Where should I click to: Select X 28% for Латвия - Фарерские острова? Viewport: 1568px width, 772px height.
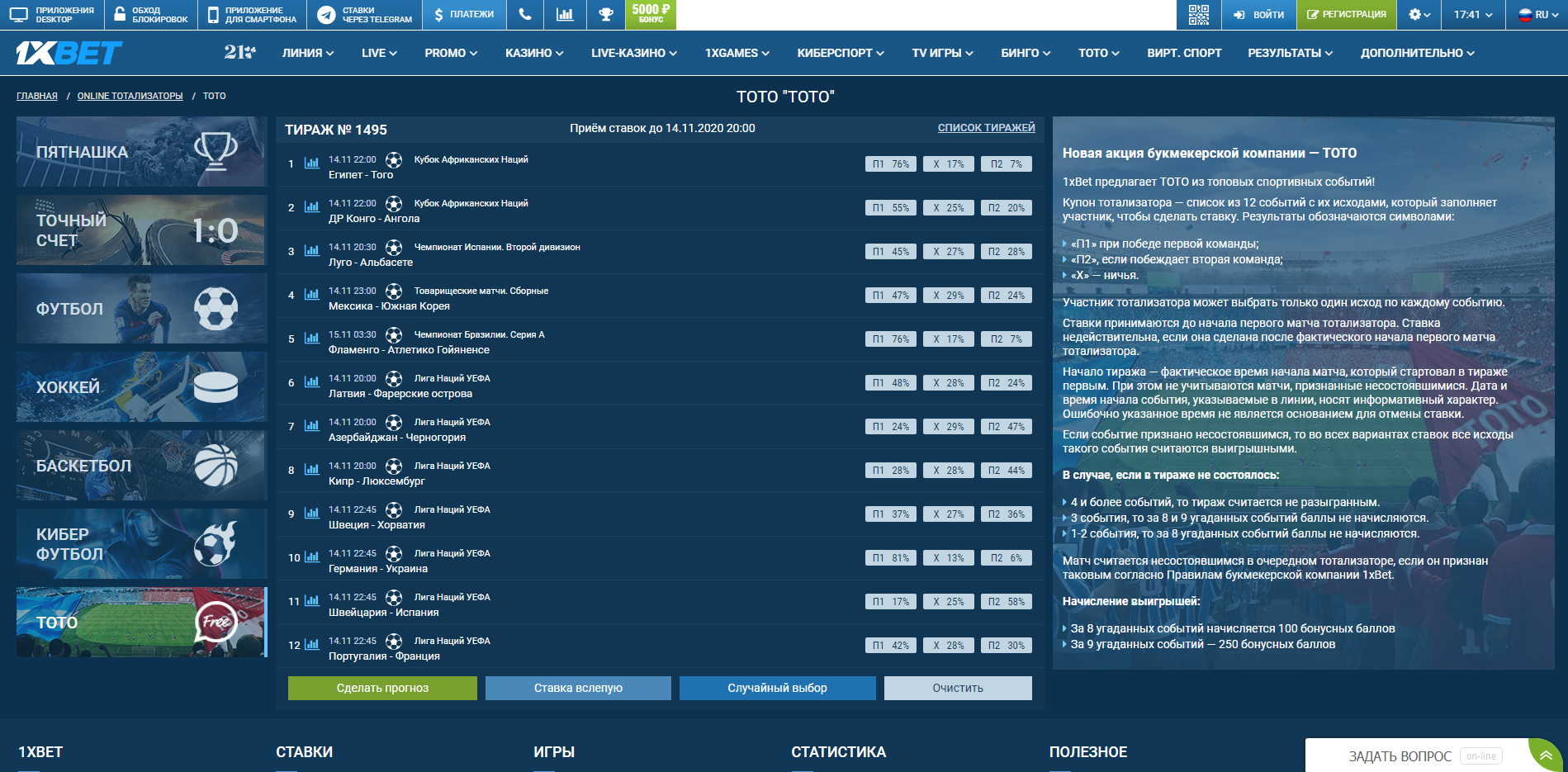(x=949, y=383)
